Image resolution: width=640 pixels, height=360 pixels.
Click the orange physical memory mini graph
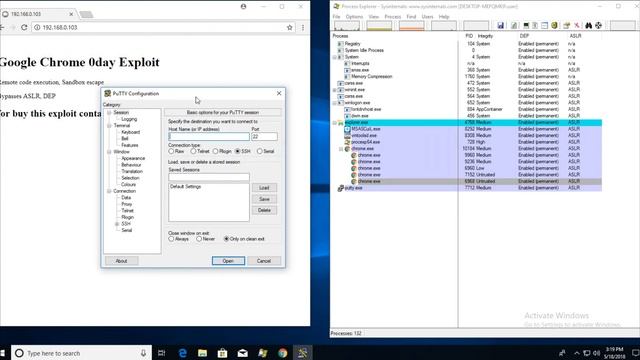point(411,25)
